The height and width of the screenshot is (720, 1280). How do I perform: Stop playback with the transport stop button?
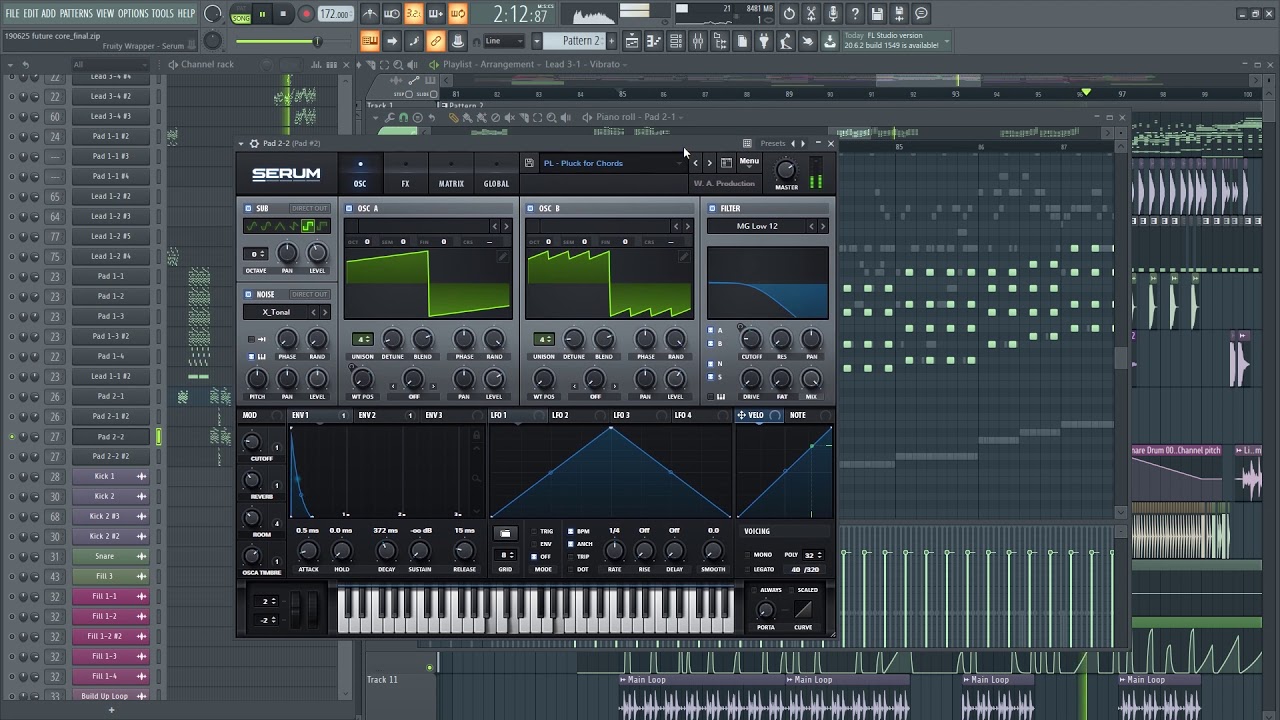pos(283,14)
